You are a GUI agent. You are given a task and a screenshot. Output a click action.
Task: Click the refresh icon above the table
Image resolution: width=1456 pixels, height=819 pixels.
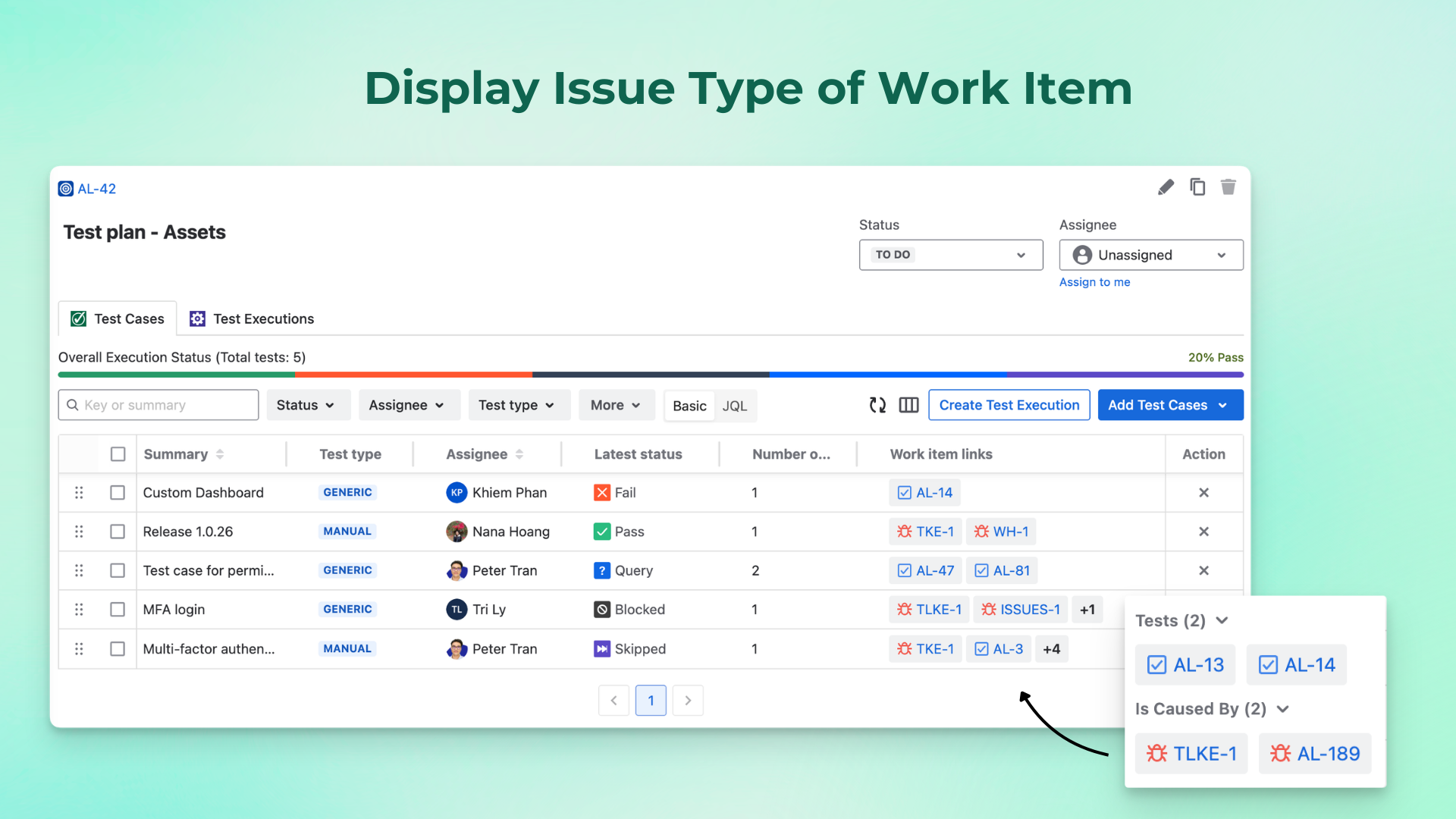tap(877, 405)
